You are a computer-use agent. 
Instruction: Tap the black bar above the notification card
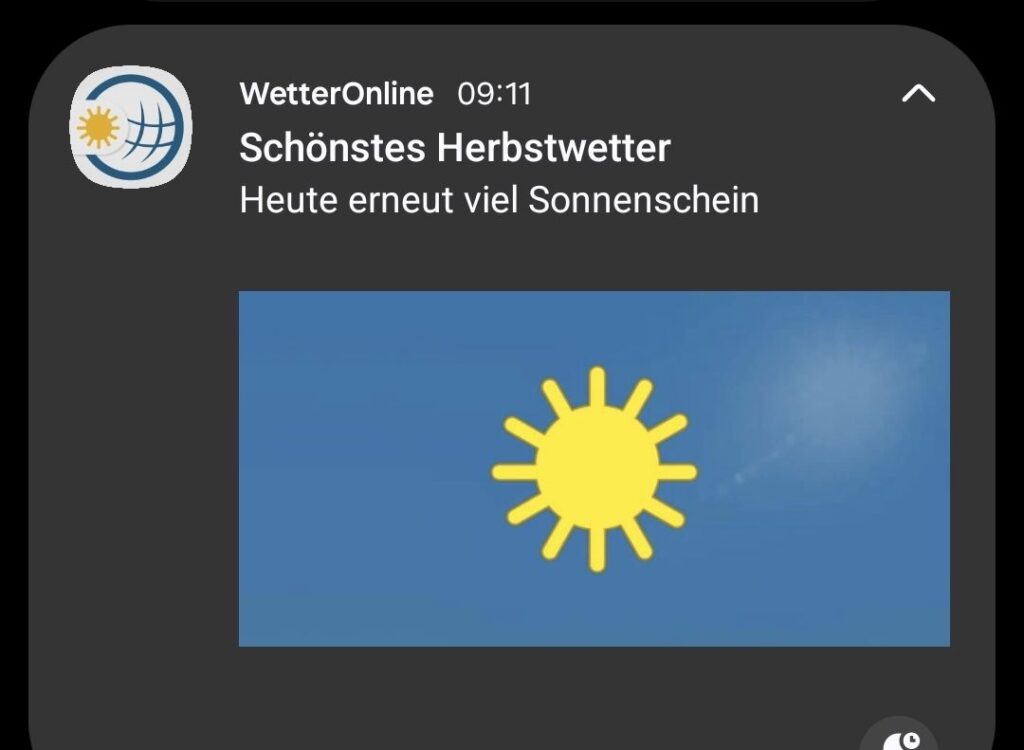(512, 10)
